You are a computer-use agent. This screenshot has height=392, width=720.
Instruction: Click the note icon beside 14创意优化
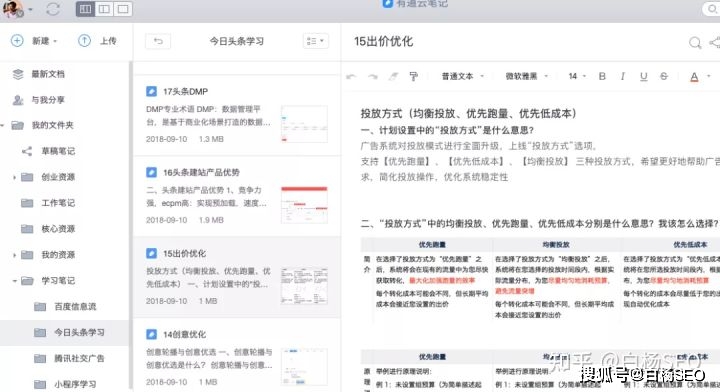(x=151, y=334)
